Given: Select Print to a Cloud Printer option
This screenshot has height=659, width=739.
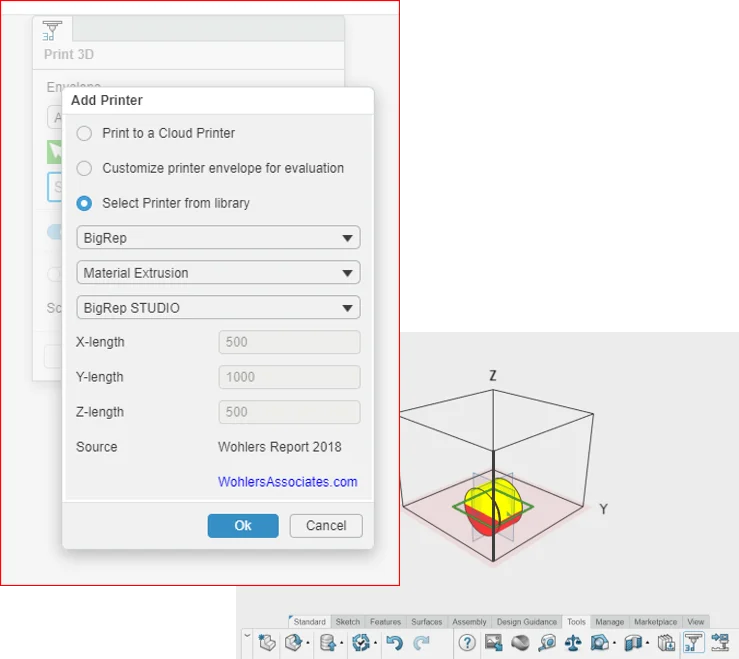Looking at the screenshot, I should coord(85,133).
